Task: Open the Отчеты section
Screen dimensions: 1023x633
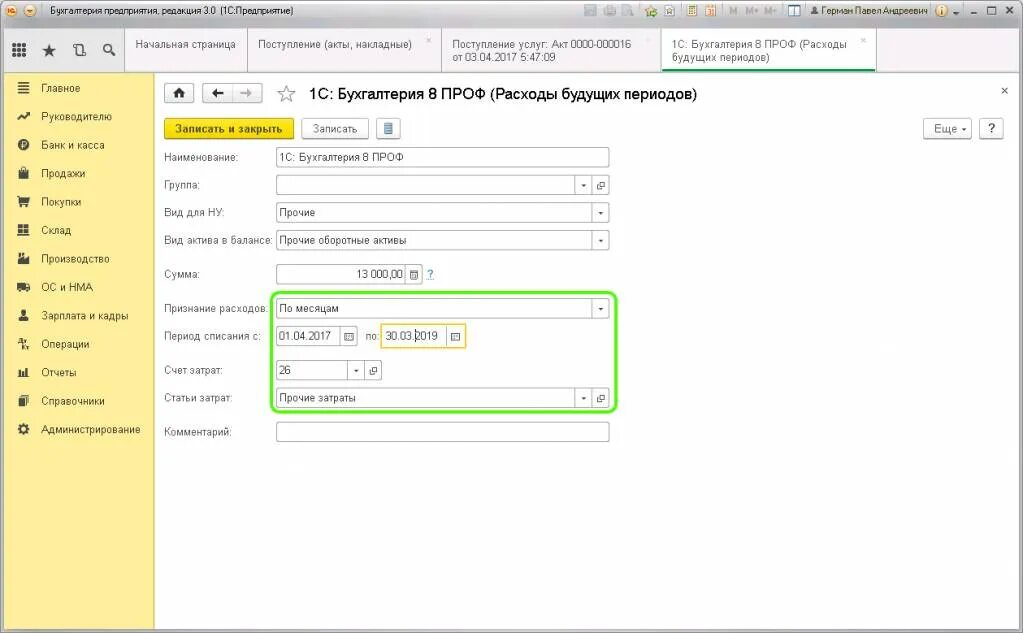Action: point(59,373)
